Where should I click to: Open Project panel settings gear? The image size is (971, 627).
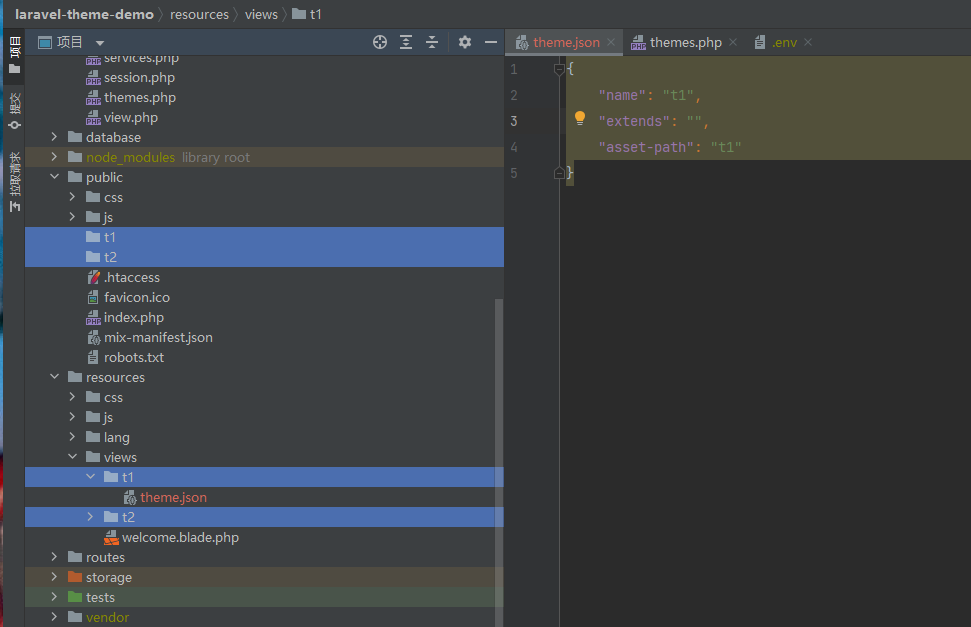465,42
